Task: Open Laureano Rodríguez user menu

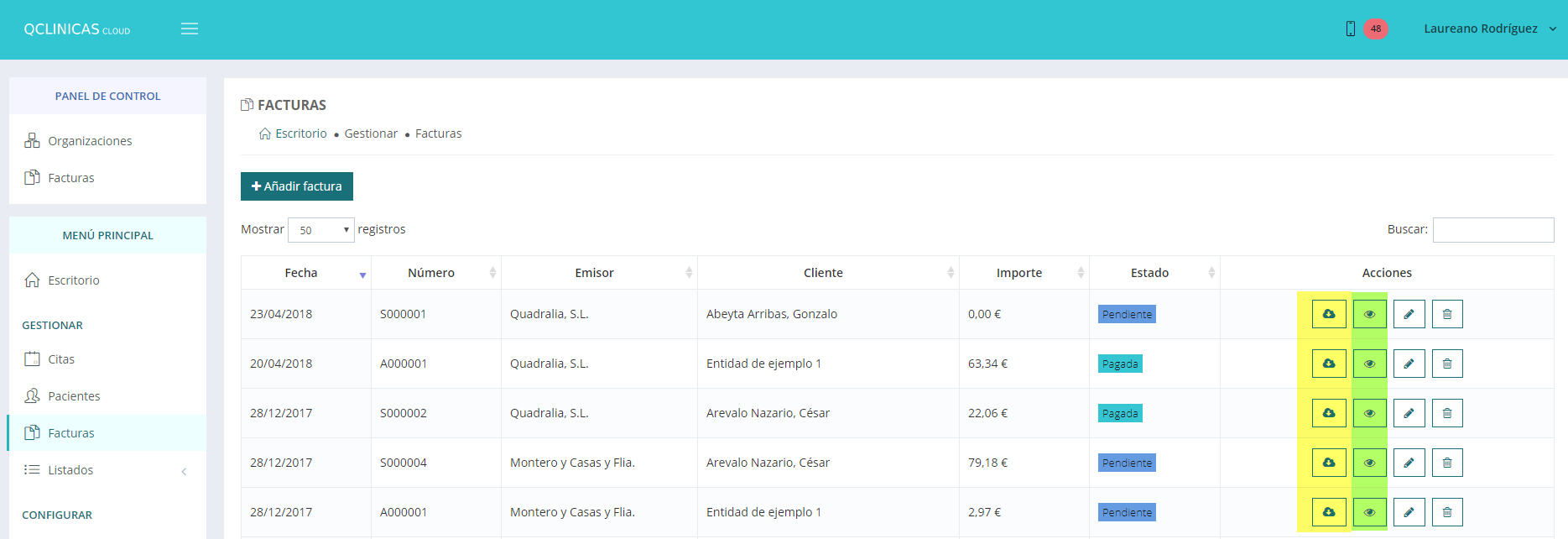Action: [x=1489, y=29]
